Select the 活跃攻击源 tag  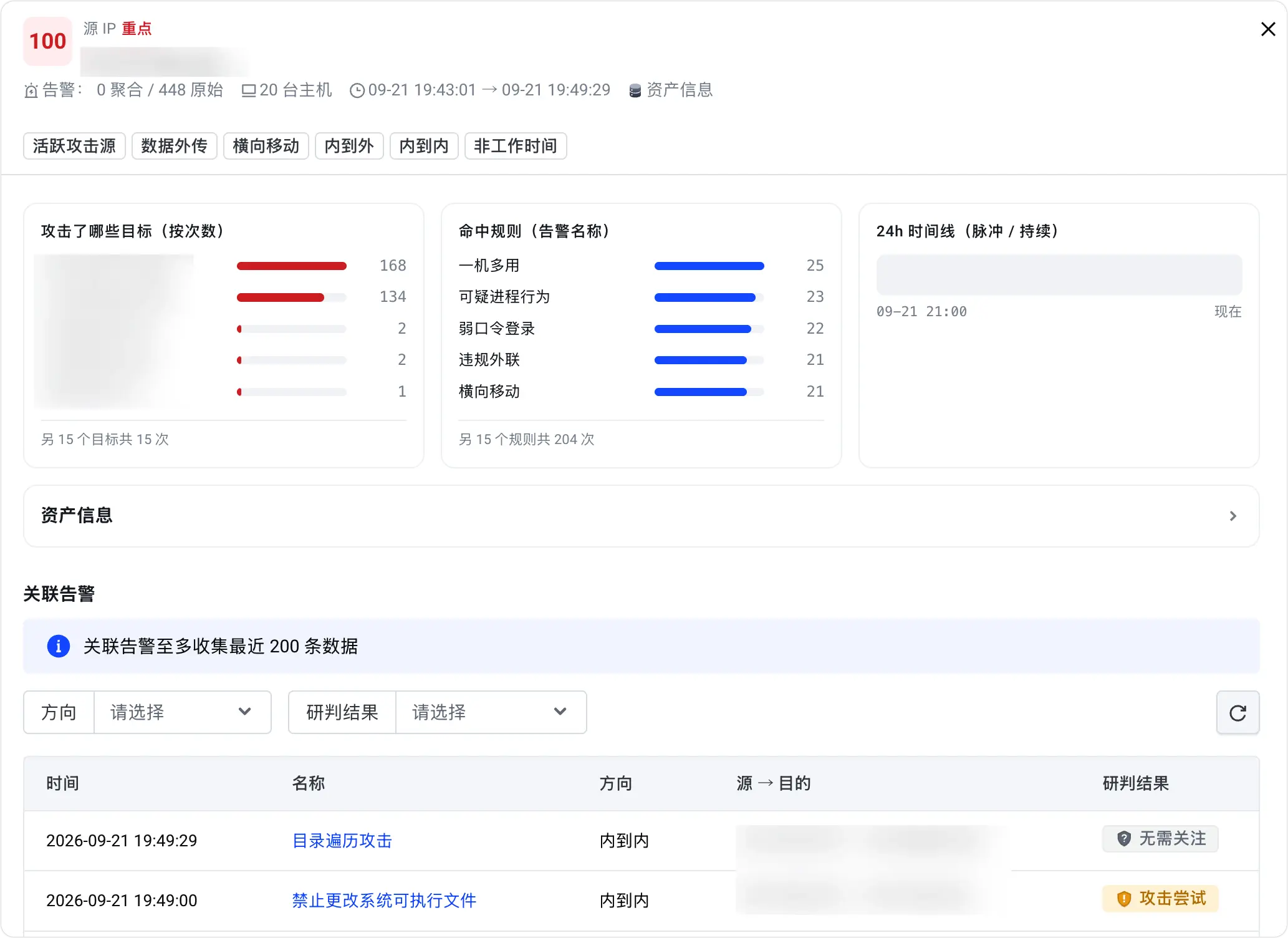75,146
